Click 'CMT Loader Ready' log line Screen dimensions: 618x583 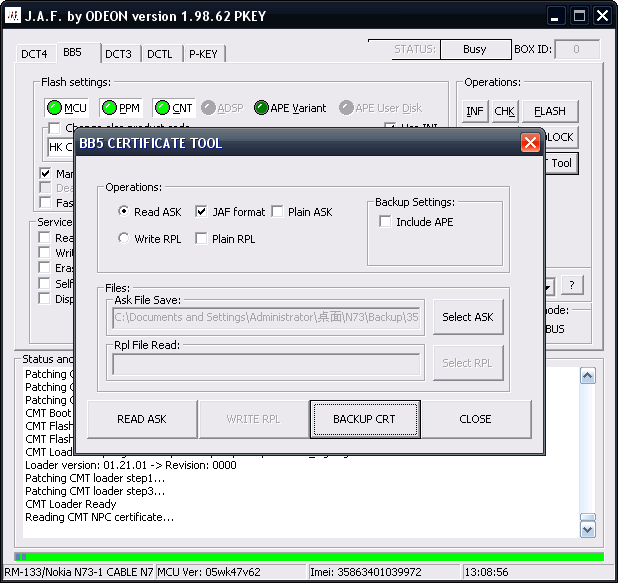(71, 504)
